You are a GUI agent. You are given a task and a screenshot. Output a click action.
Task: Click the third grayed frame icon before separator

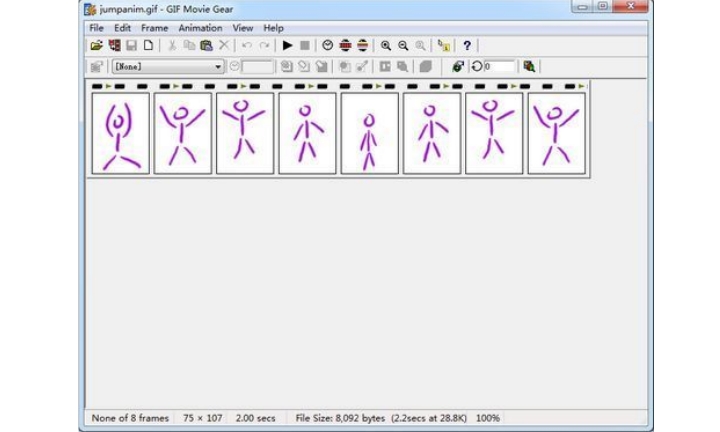(x=321, y=67)
